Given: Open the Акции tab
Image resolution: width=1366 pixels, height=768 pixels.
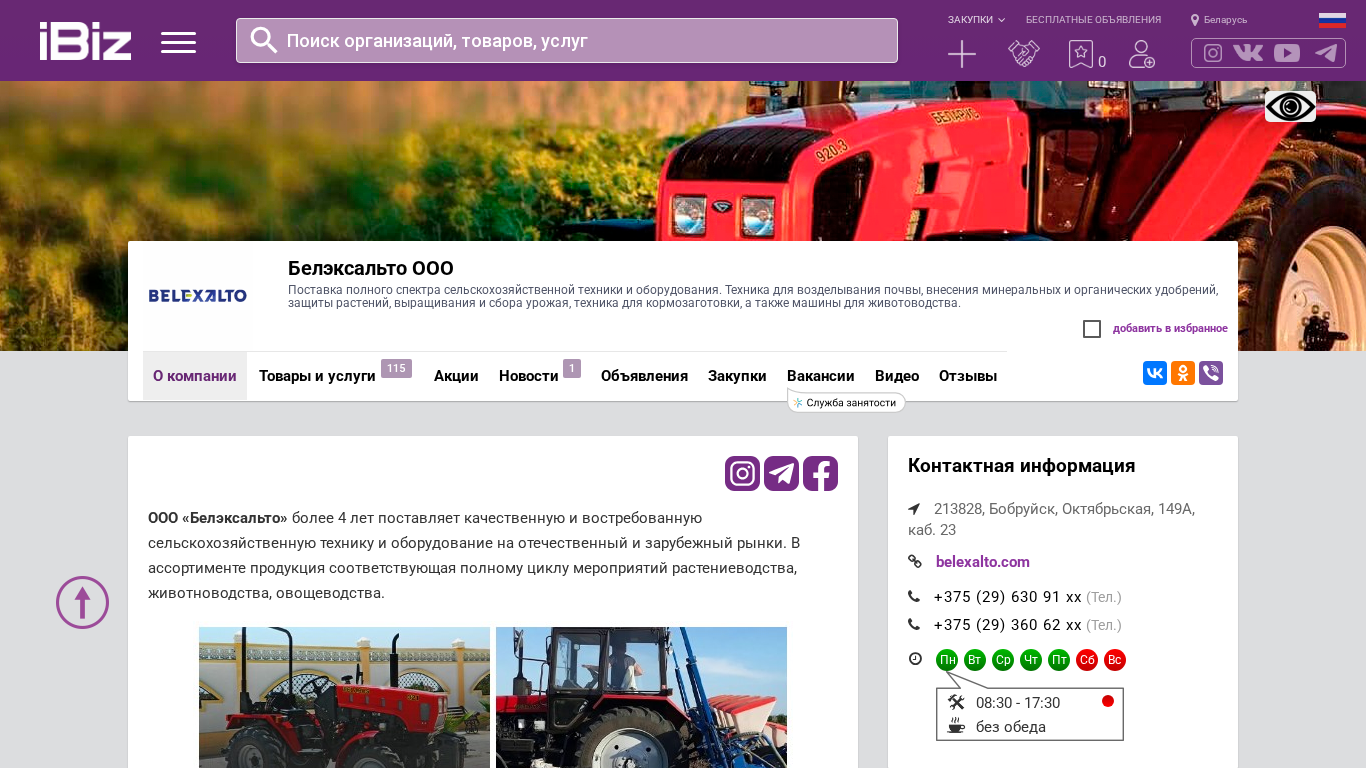Looking at the screenshot, I should [x=456, y=376].
